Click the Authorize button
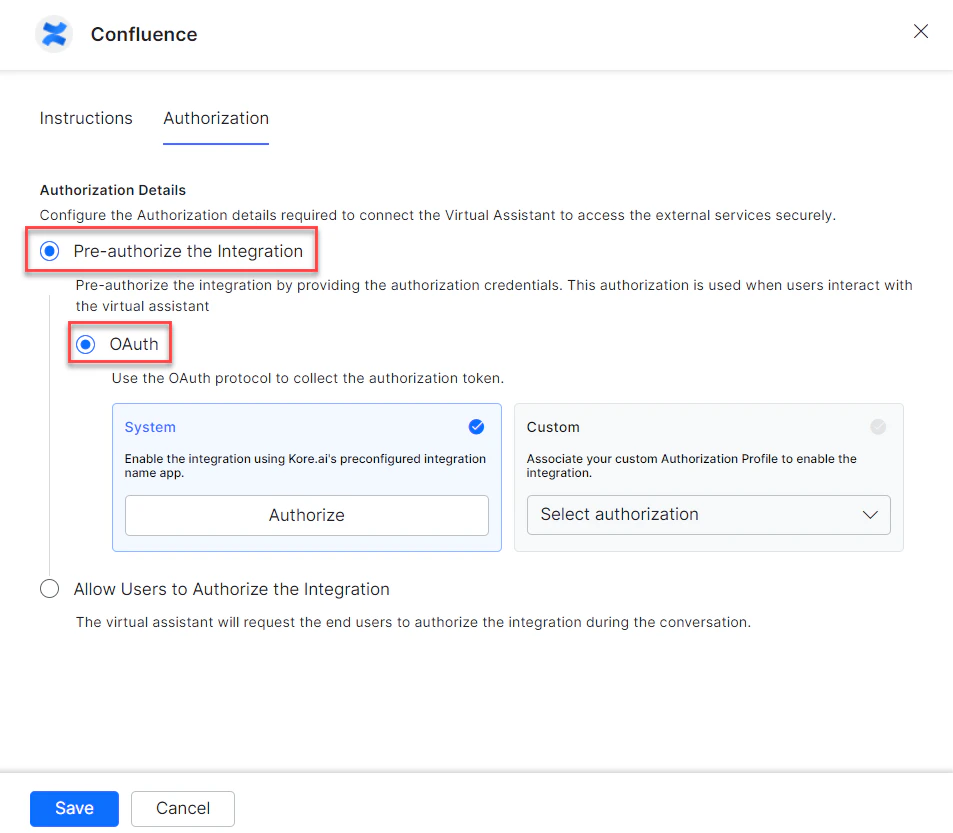The image size is (953, 833). pyautogui.click(x=306, y=515)
